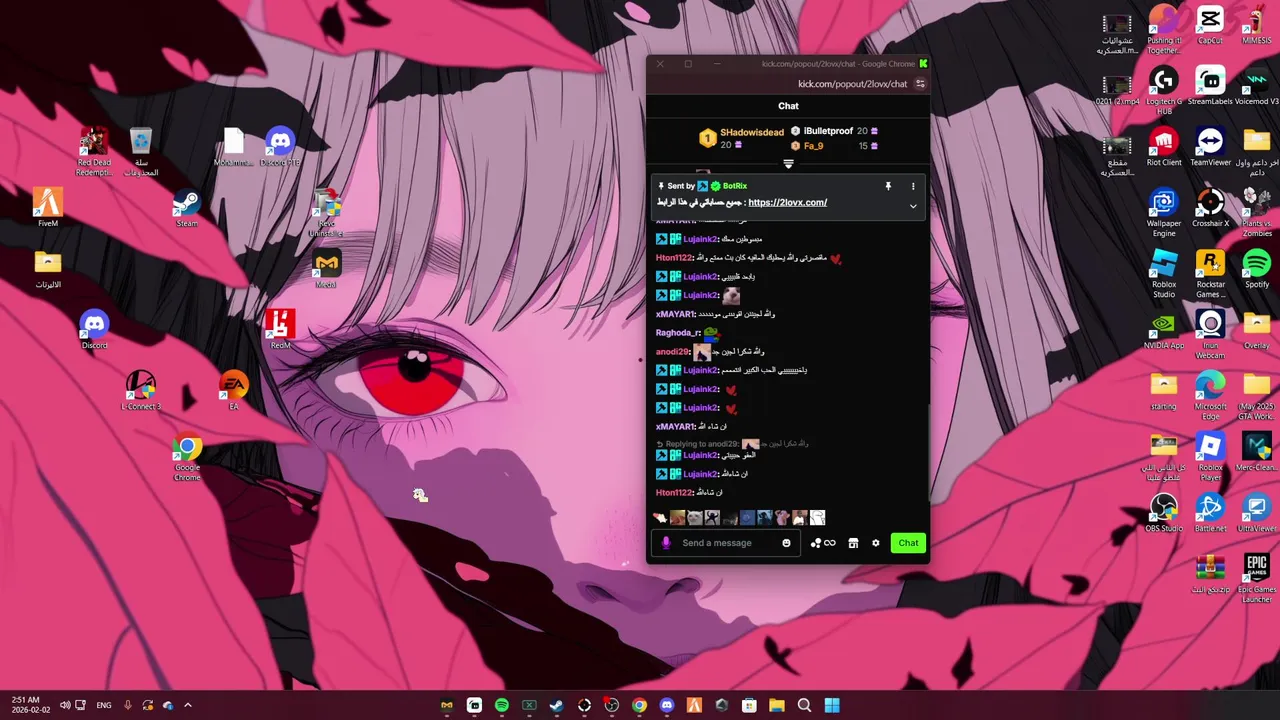This screenshot has width=1280, height=720.
Task: Open the Recycle Bin on the desktop
Action: pyautogui.click(x=141, y=153)
